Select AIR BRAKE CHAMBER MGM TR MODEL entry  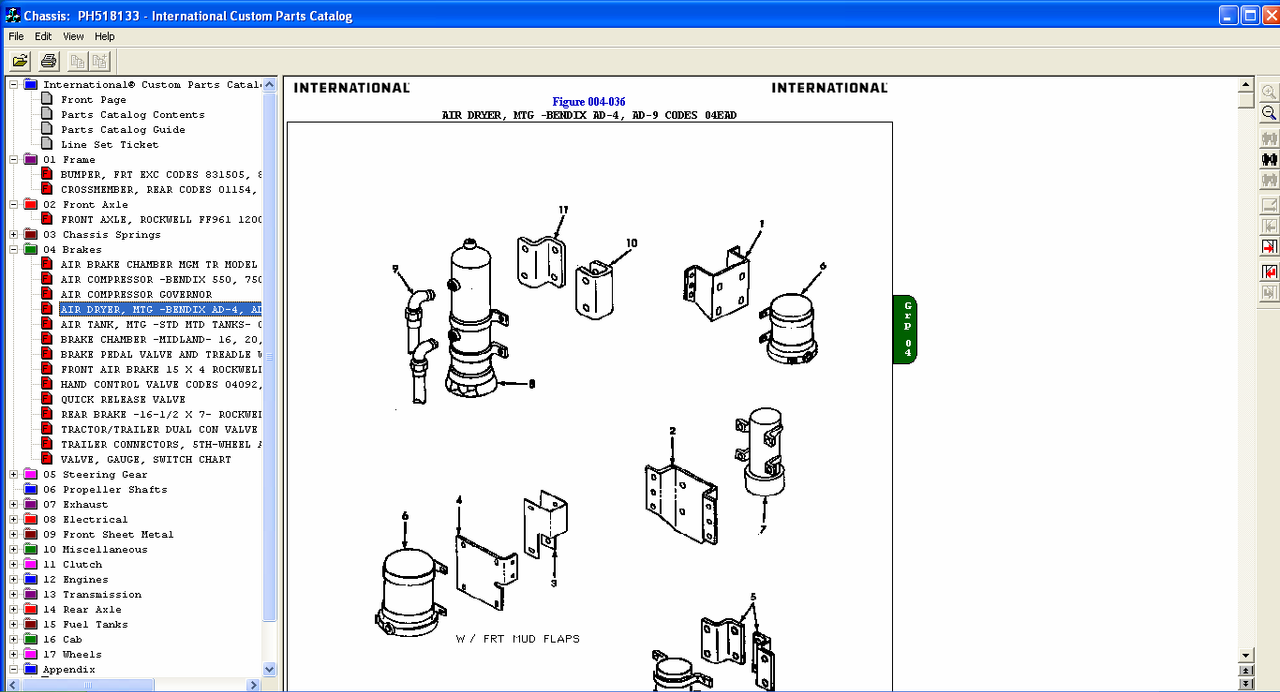click(161, 265)
